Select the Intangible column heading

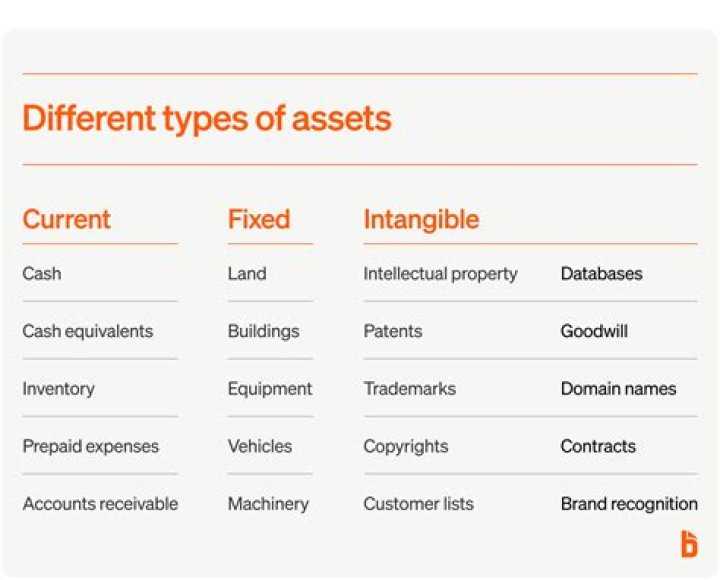[x=421, y=219]
